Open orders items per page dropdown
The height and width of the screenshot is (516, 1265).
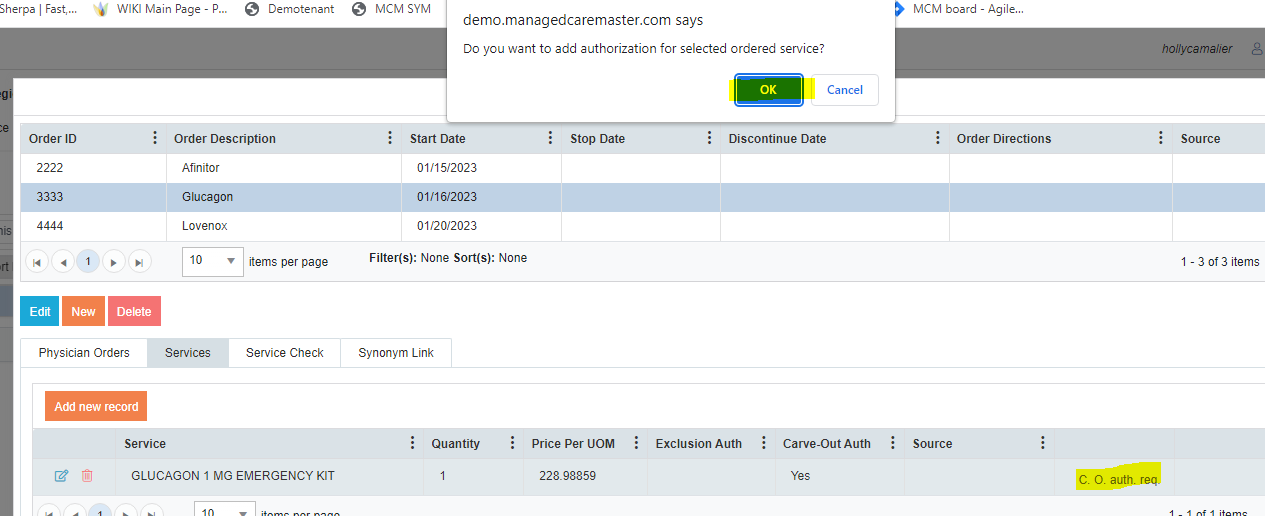click(x=213, y=261)
